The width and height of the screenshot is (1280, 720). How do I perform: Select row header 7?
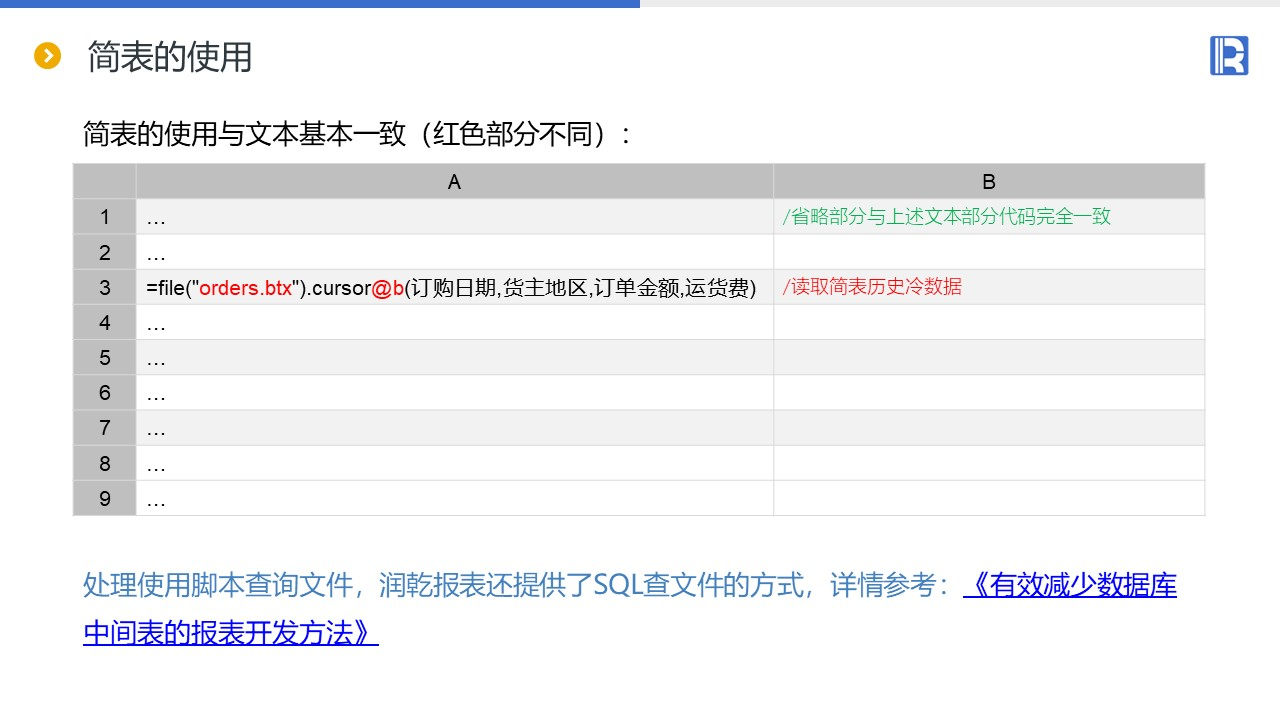click(x=104, y=428)
